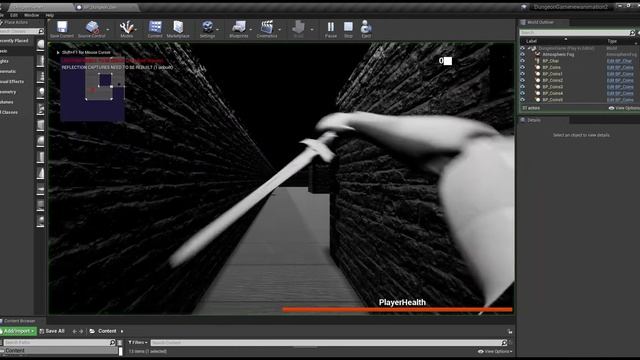
Task: Pause the running game simulation
Action: coord(331,29)
